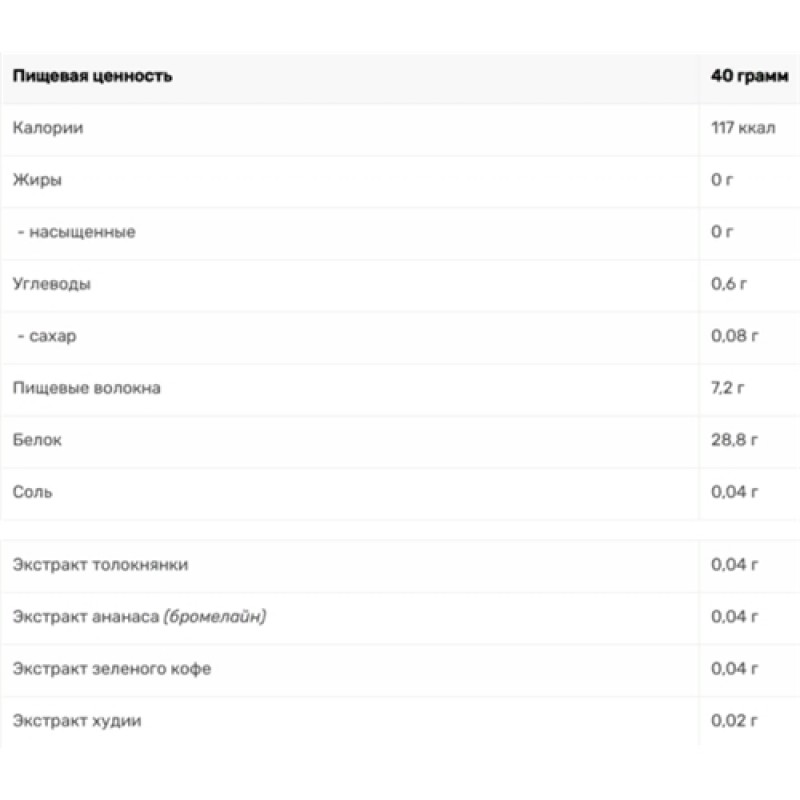Click the "- насыщенные" row label
Screen dimensions: 800x800
[x=76, y=232]
